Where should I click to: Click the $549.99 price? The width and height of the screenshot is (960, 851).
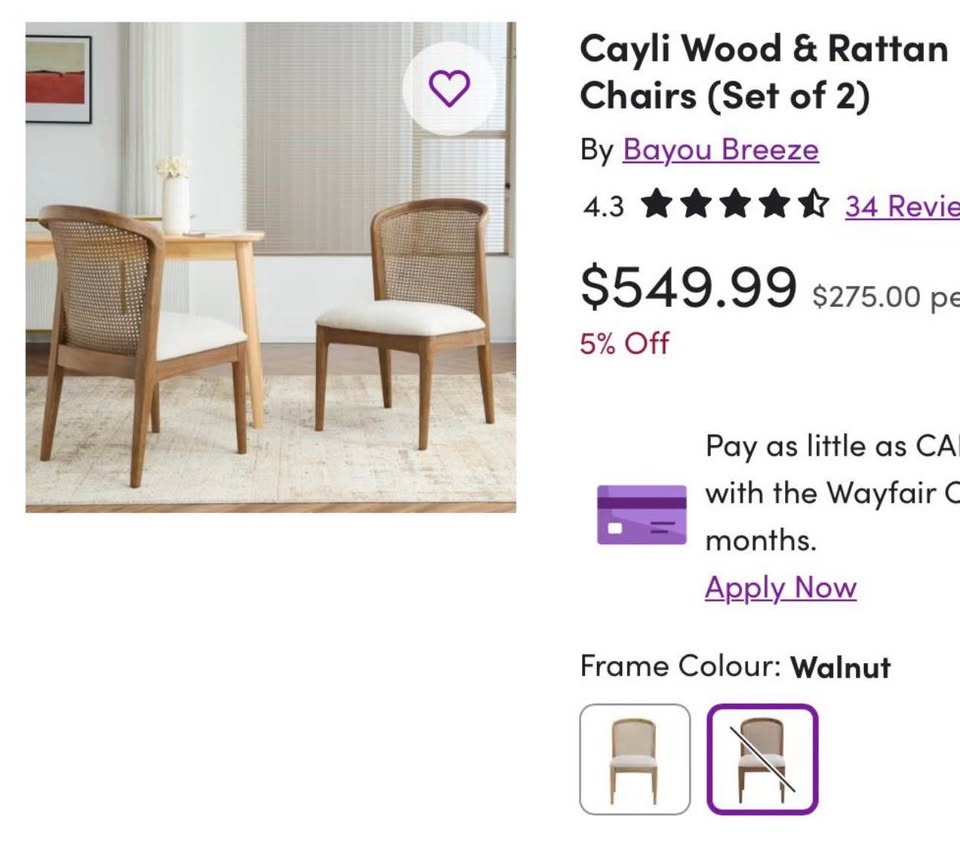(688, 287)
